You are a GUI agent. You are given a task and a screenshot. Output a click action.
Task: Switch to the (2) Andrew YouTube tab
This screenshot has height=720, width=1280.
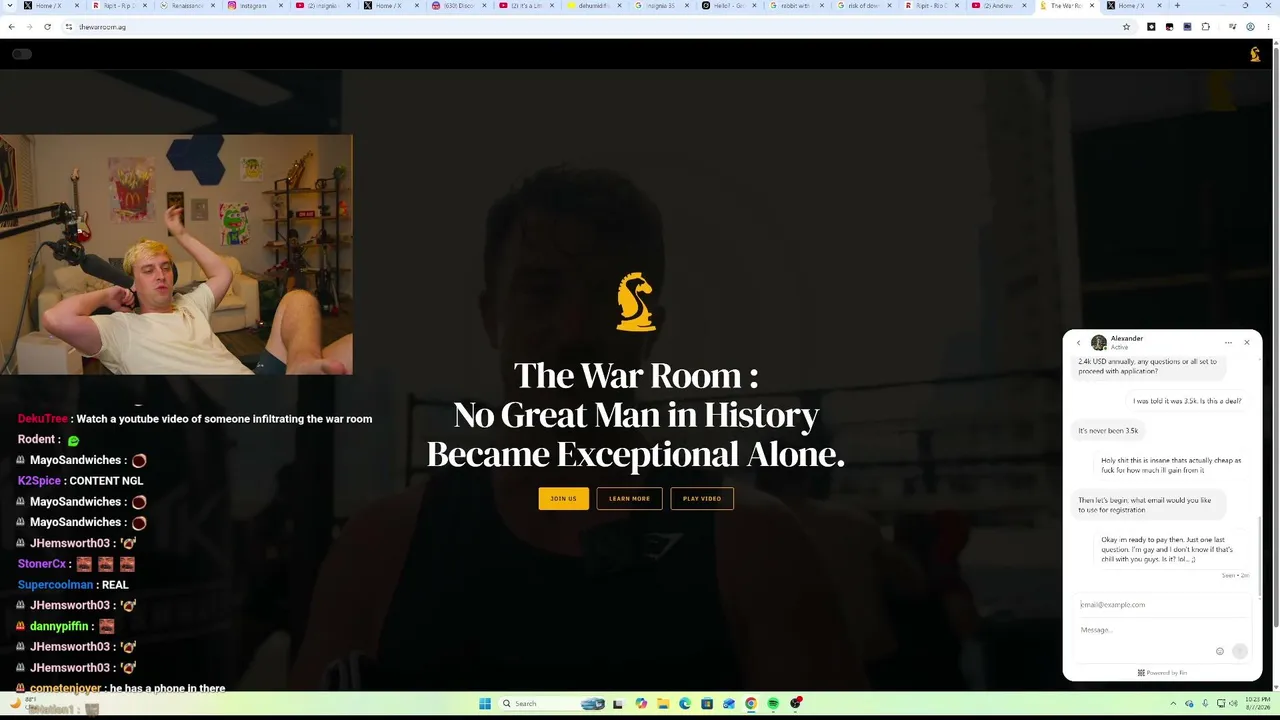[x=998, y=6]
